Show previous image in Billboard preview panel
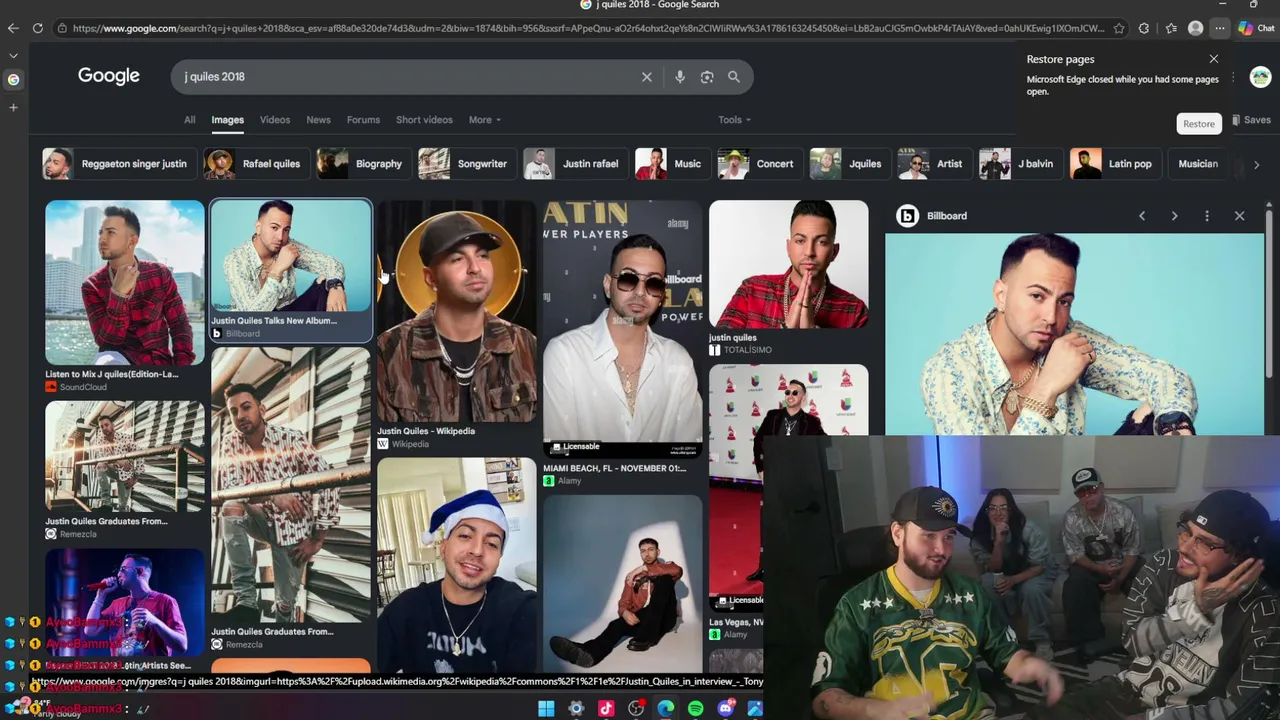1280x720 pixels. pyautogui.click(x=1142, y=216)
